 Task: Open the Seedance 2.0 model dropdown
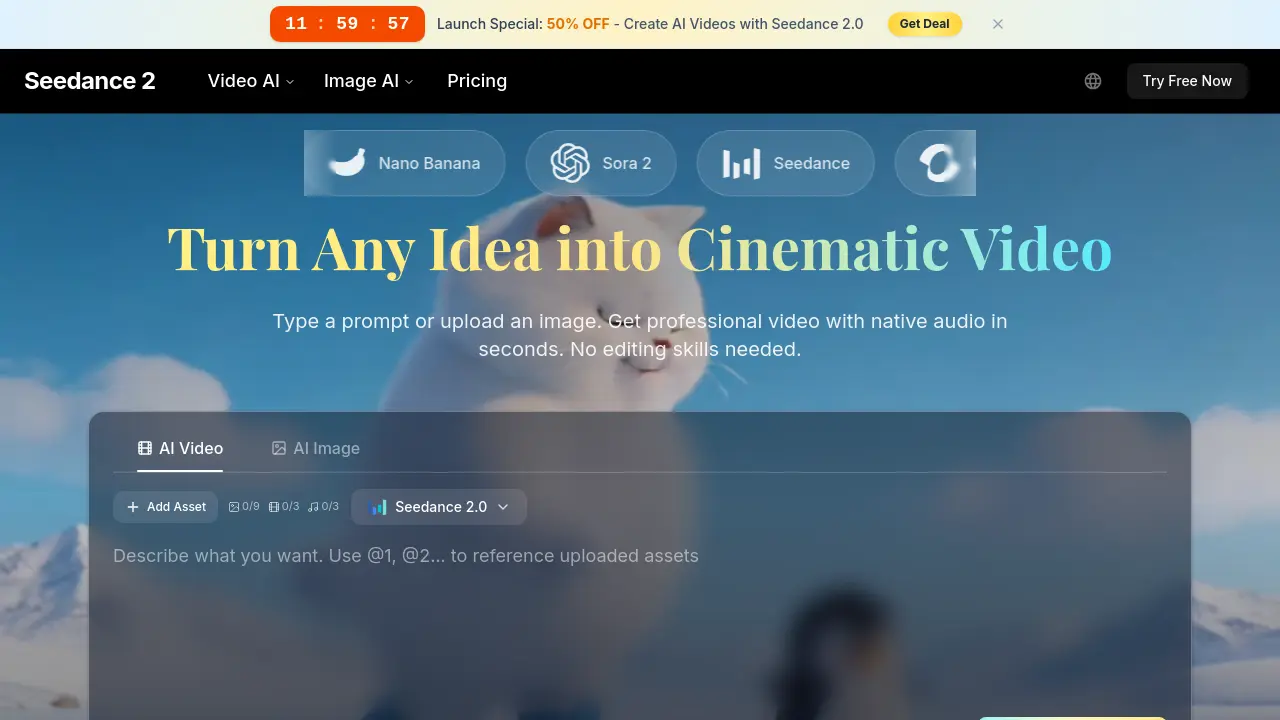(440, 507)
